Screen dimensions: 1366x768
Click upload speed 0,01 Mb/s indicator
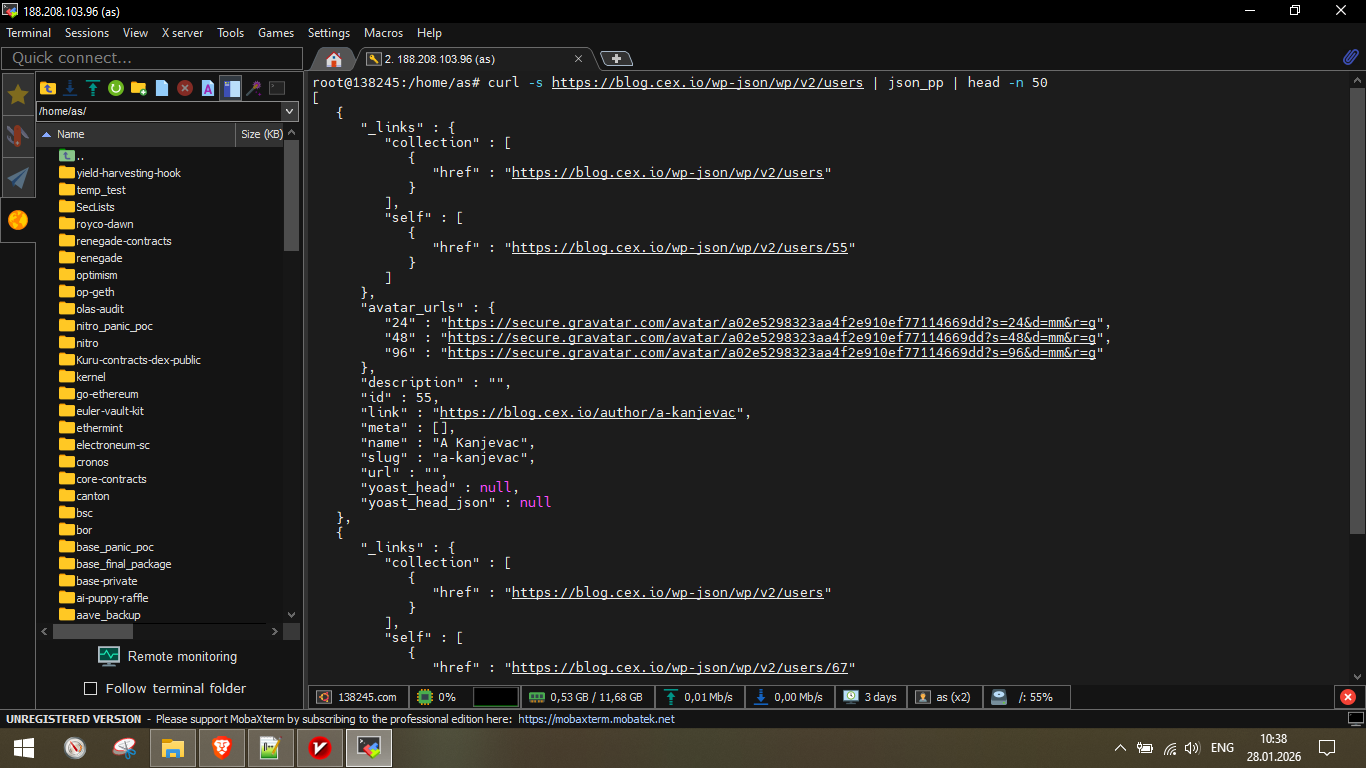(x=698, y=697)
